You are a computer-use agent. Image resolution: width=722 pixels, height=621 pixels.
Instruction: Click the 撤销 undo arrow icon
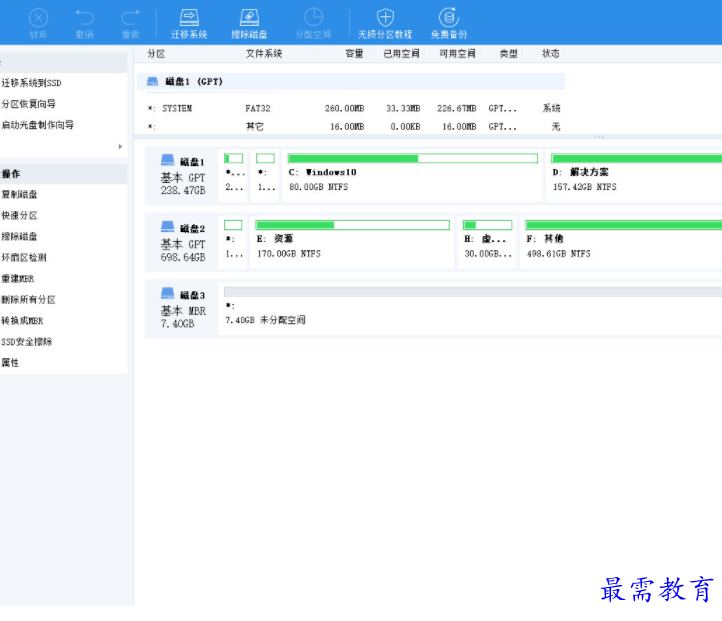coord(85,18)
